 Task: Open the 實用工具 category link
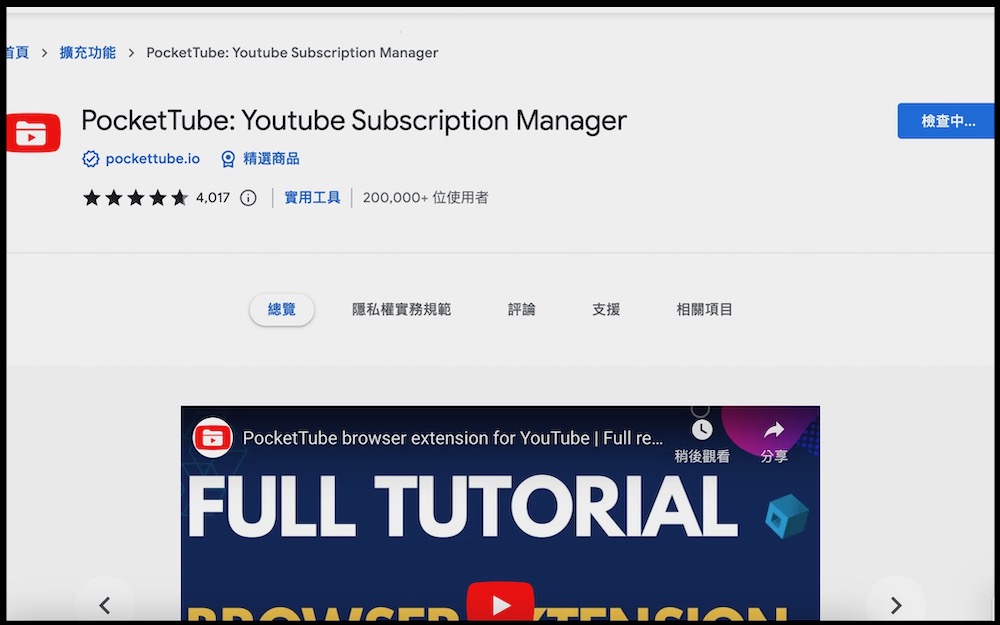[312, 198]
